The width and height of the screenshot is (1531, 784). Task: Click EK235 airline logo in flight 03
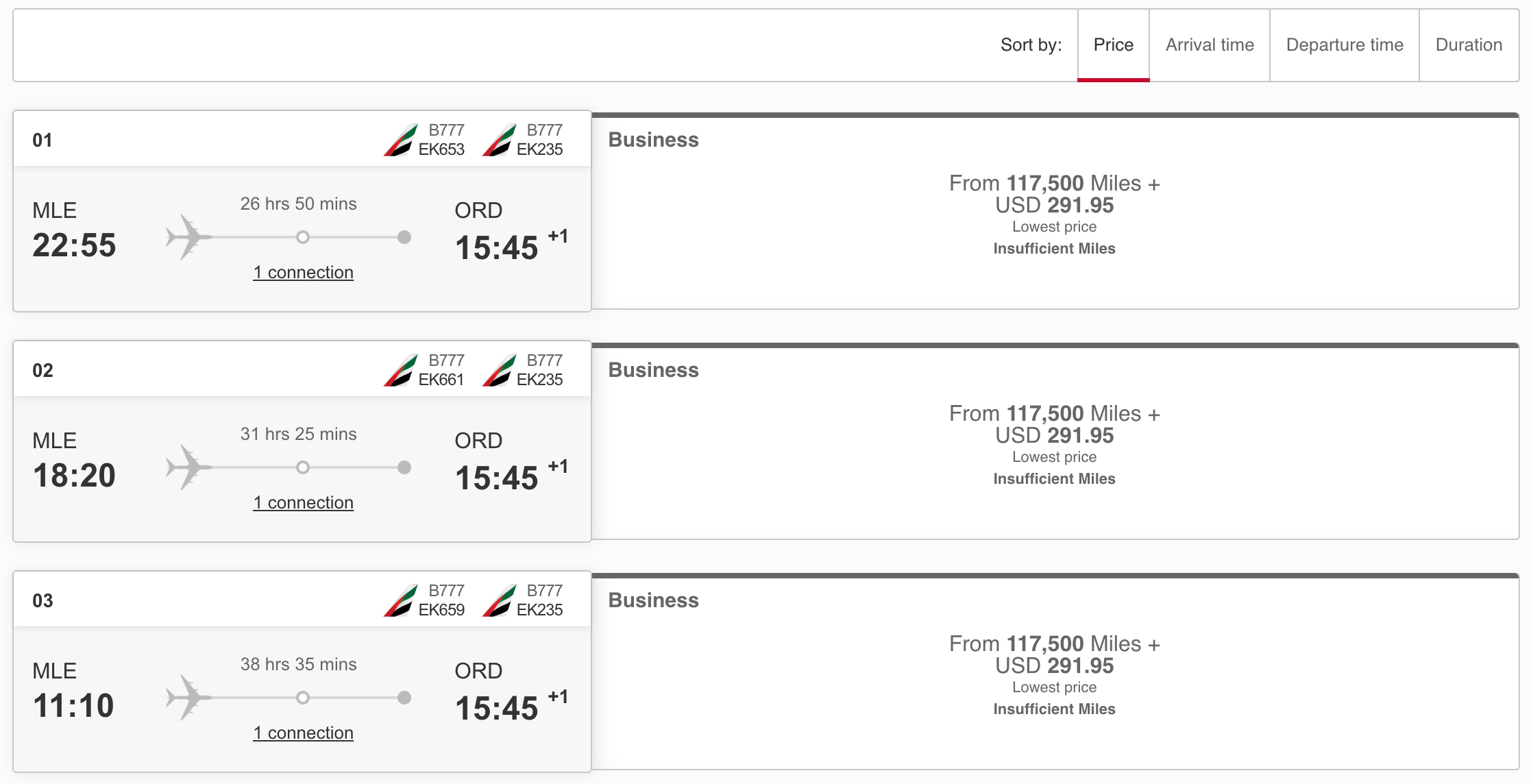(x=500, y=600)
